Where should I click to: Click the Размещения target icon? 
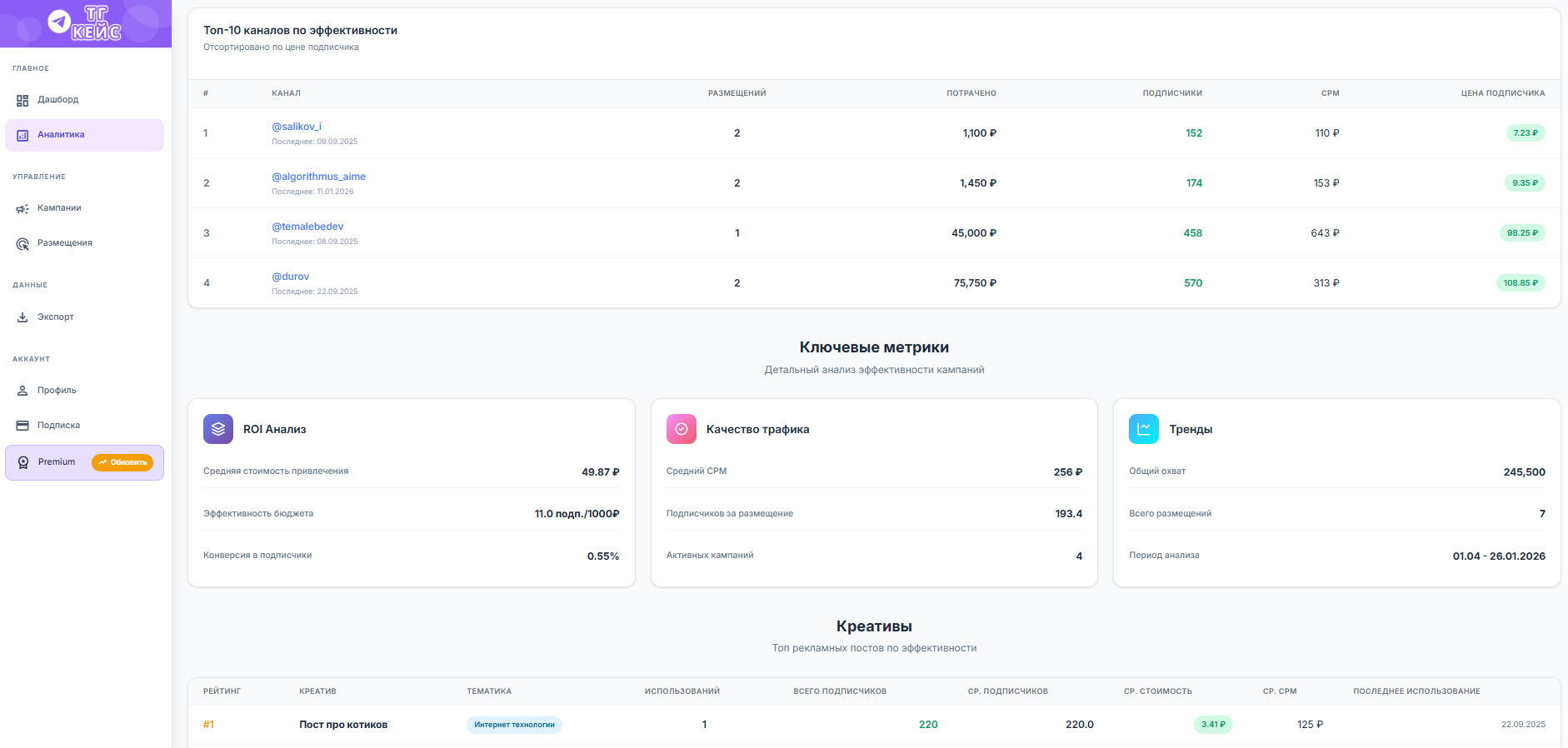[22, 243]
